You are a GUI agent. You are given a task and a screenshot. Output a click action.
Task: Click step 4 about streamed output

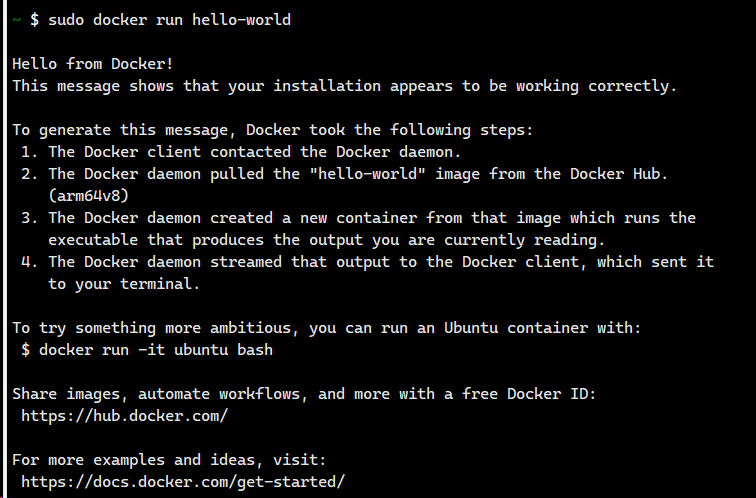point(380,262)
